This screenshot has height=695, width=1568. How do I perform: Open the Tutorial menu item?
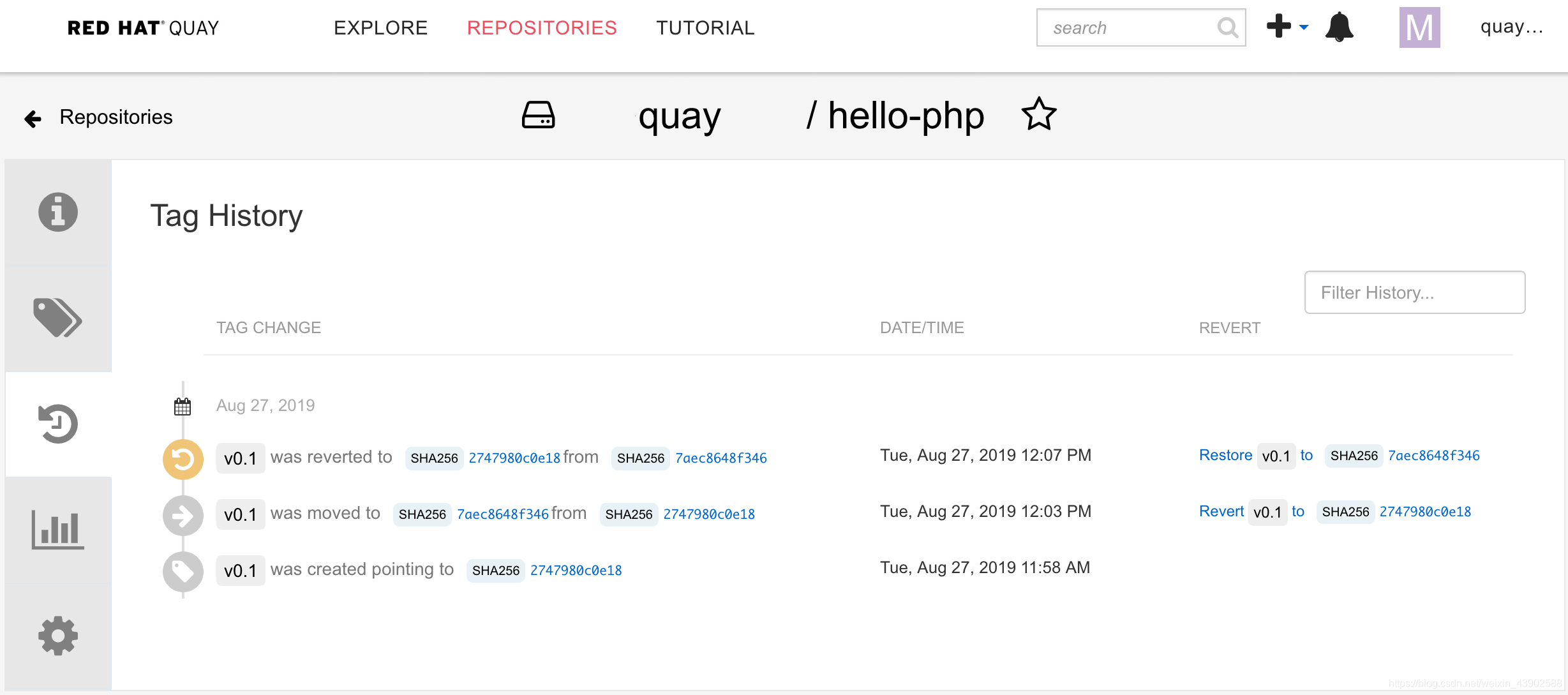[x=705, y=27]
